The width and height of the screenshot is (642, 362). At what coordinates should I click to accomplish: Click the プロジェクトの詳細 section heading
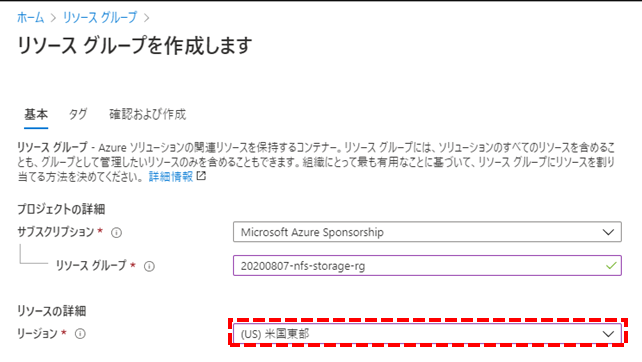pos(61,209)
